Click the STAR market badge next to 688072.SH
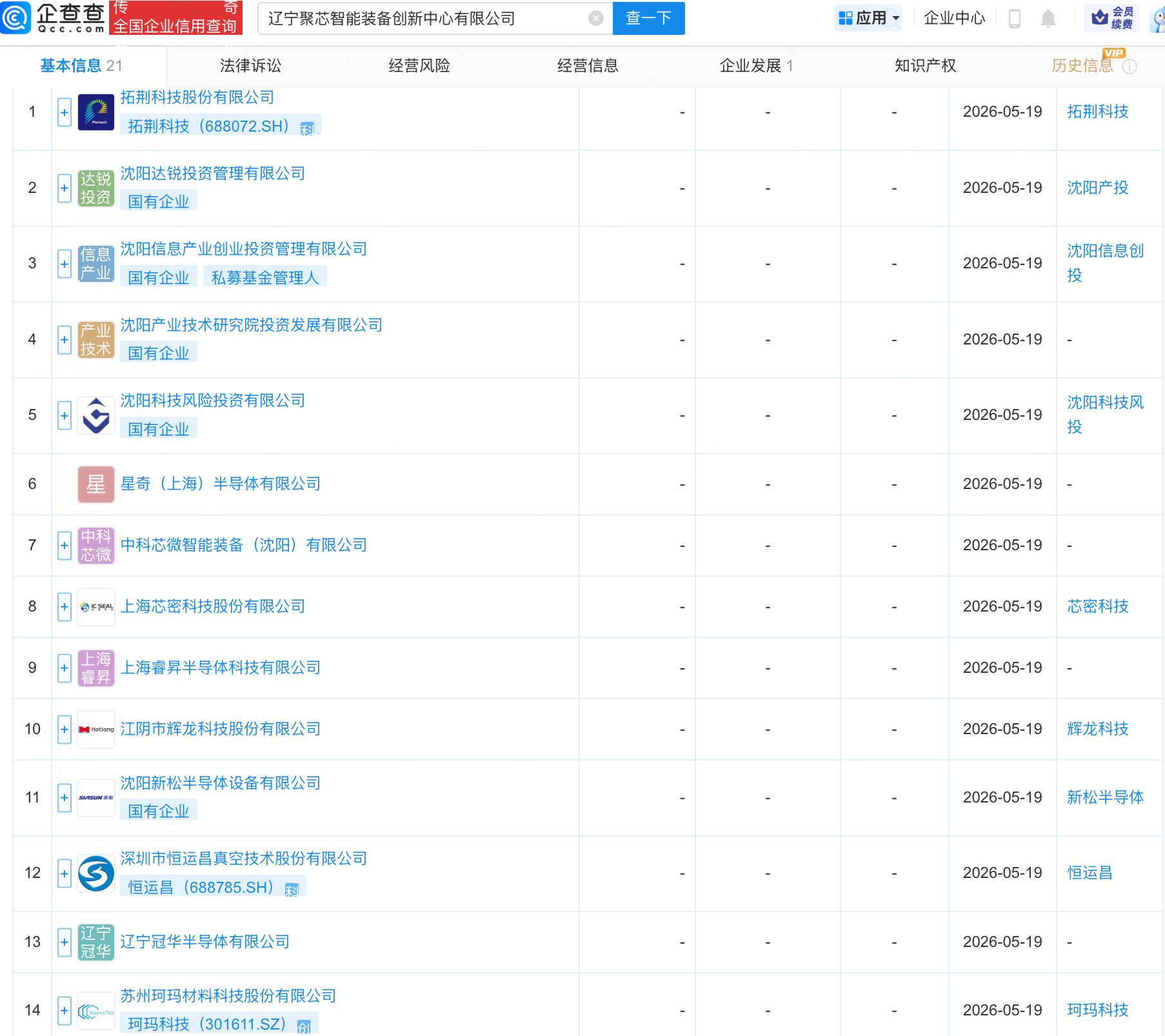Image resolution: width=1165 pixels, height=1036 pixels. [307, 128]
